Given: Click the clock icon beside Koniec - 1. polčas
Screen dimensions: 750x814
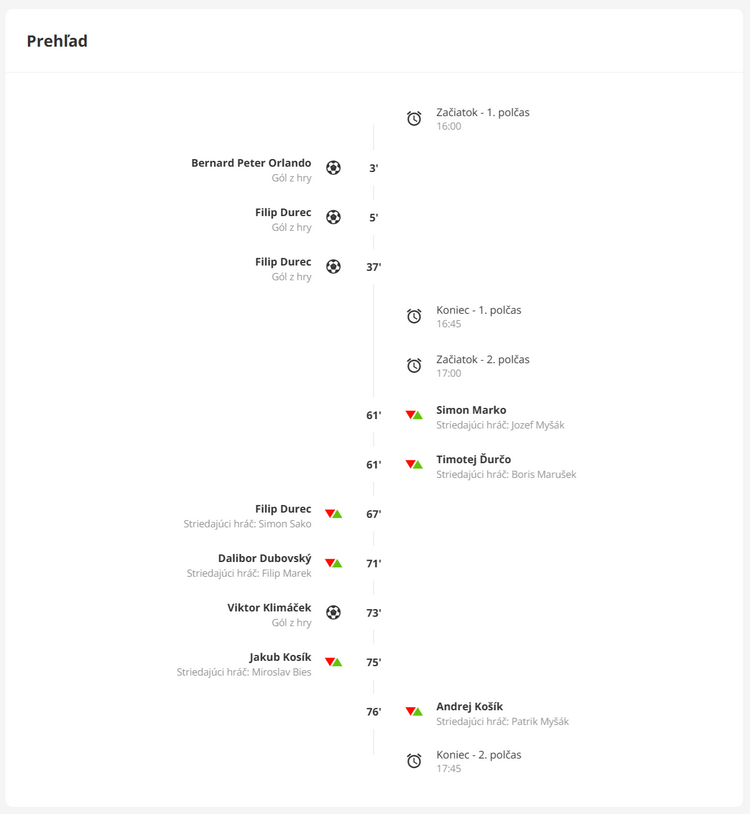Looking at the screenshot, I should pyautogui.click(x=414, y=316).
